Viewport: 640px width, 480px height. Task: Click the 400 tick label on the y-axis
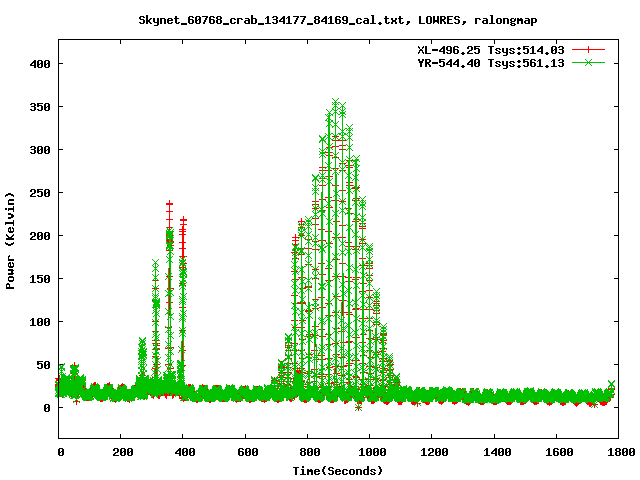pyautogui.click(x=40, y=64)
